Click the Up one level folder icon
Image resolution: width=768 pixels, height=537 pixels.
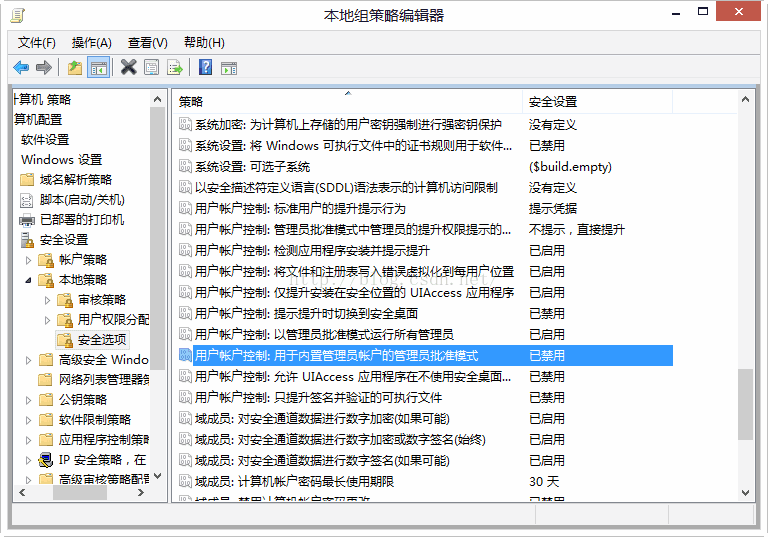pyautogui.click(x=74, y=67)
